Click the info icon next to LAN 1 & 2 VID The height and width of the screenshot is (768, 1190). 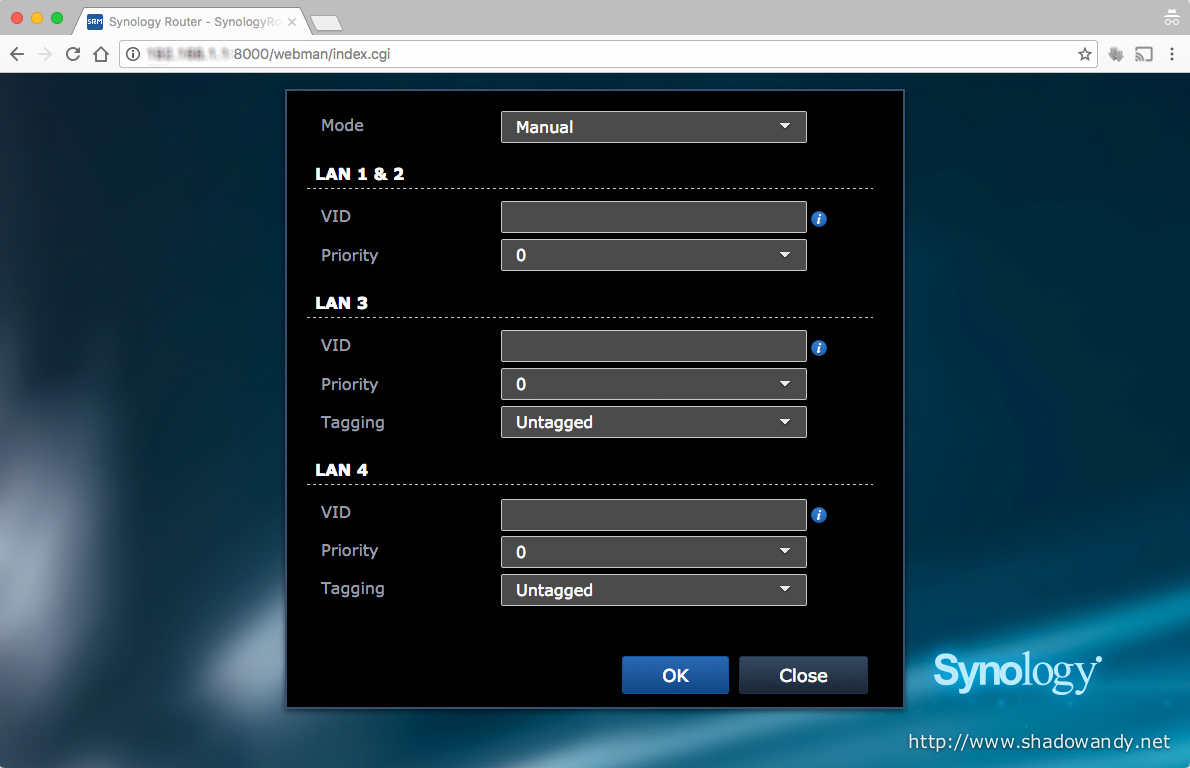(819, 219)
